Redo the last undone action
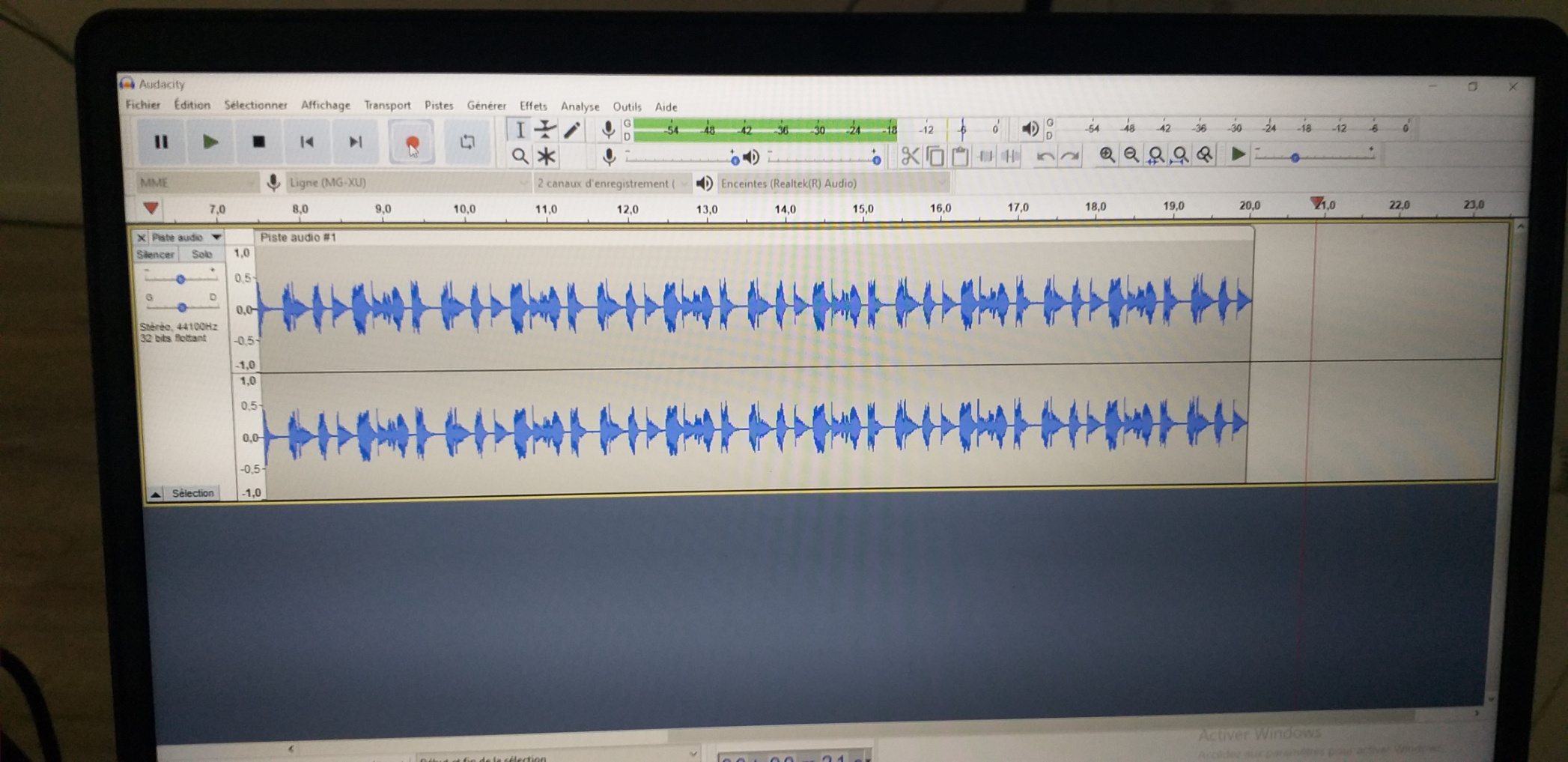Viewport: 1568px width, 762px height. point(1071,156)
